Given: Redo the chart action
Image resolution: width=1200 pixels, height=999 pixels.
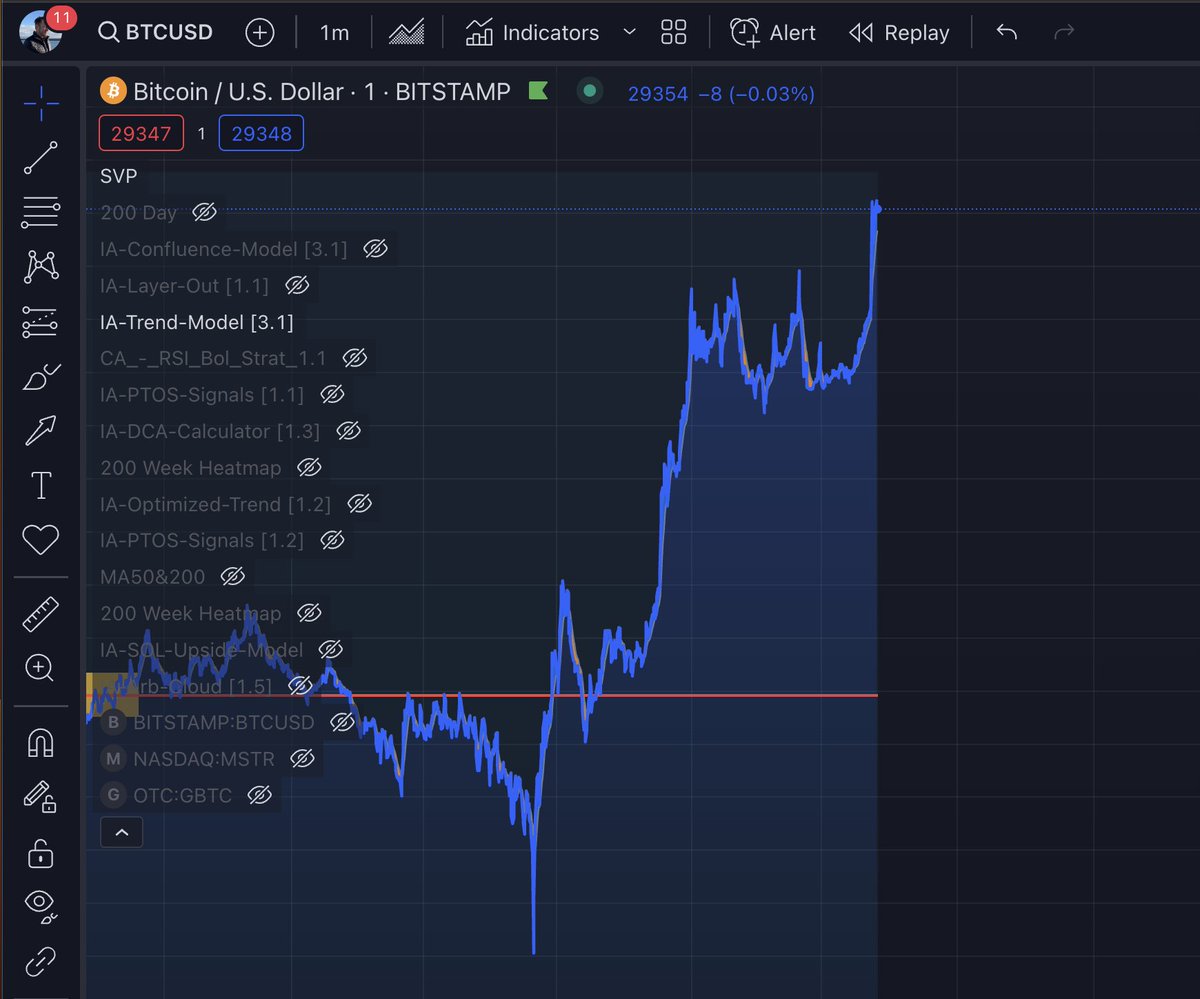Looking at the screenshot, I should [1064, 32].
